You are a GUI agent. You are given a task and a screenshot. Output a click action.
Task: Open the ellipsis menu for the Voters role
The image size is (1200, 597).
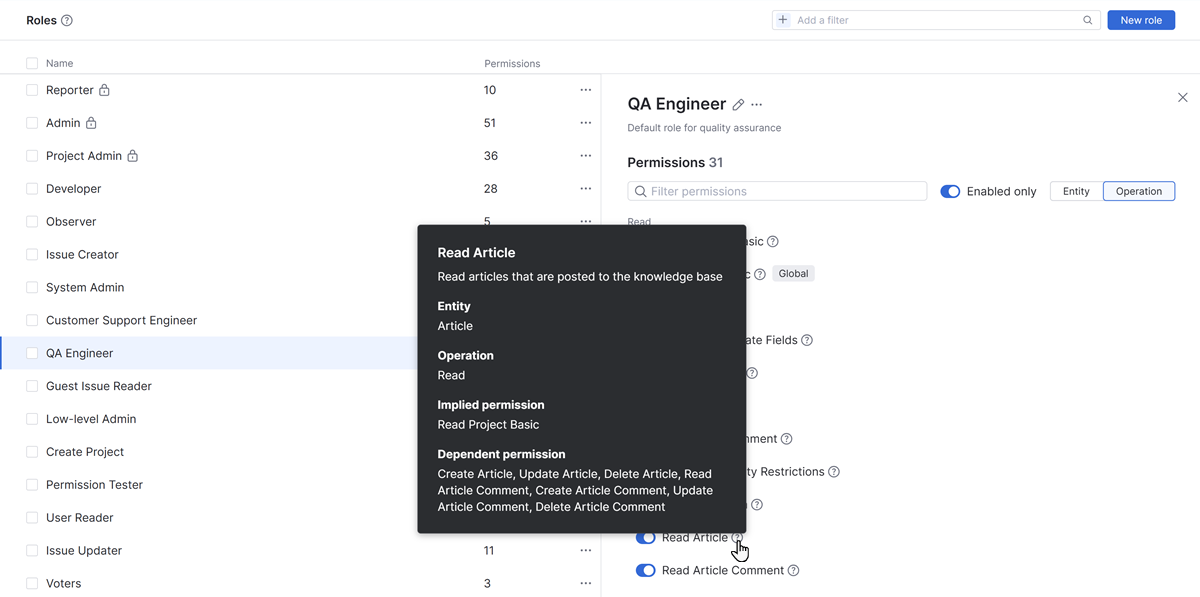(x=585, y=582)
